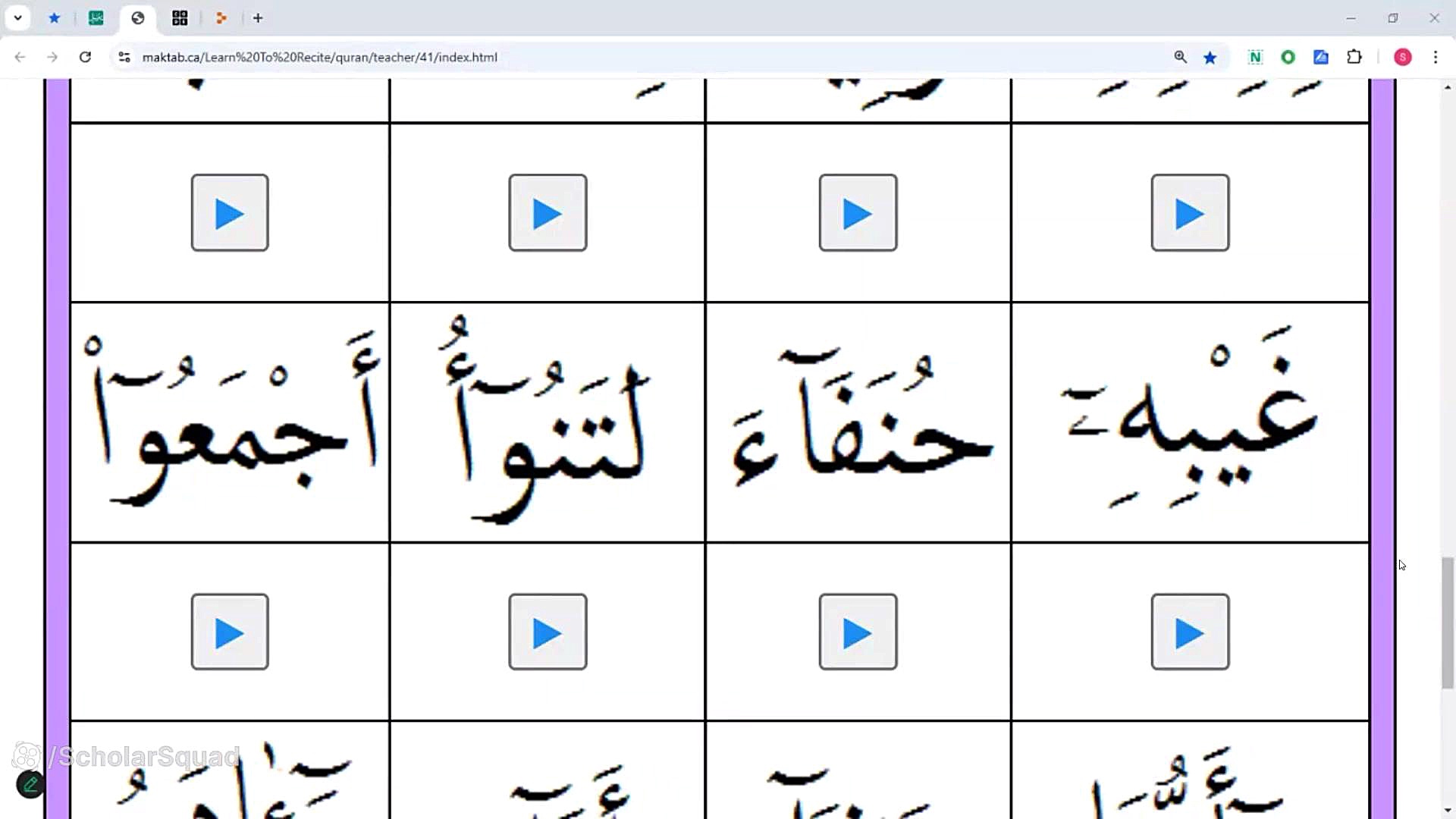View site information icon beside URL
The height and width of the screenshot is (819, 1456).
124,57
